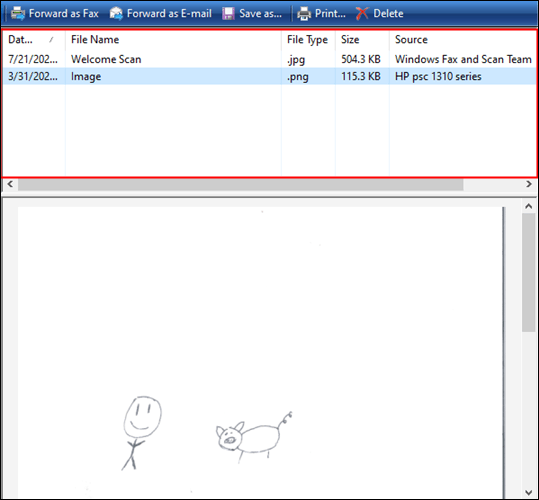The height and width of the screenshot is (500, 539).
Task: Sort by the Source column header
Action: (463, 40)
